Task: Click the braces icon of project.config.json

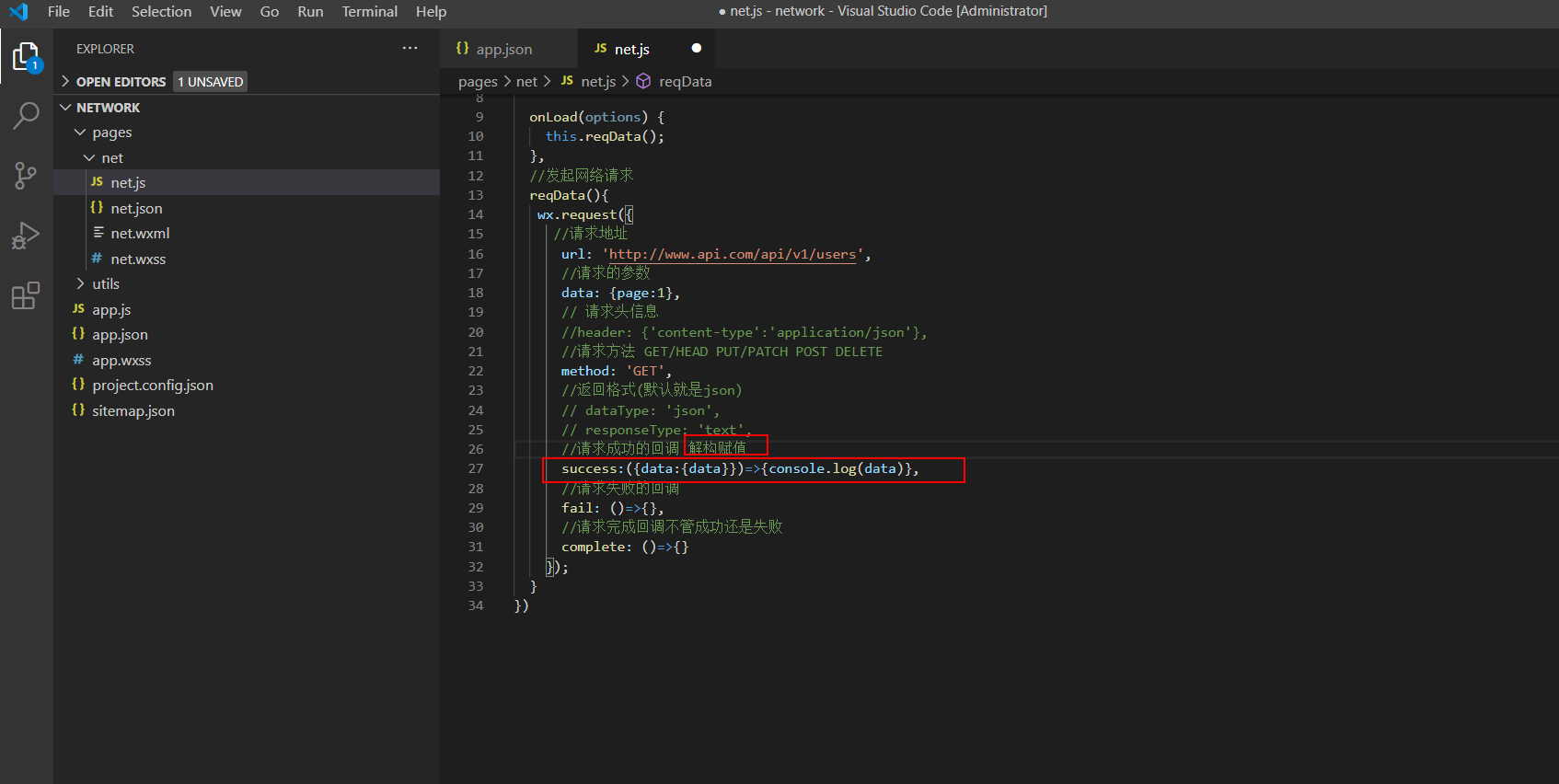Action: pos(78,385)
